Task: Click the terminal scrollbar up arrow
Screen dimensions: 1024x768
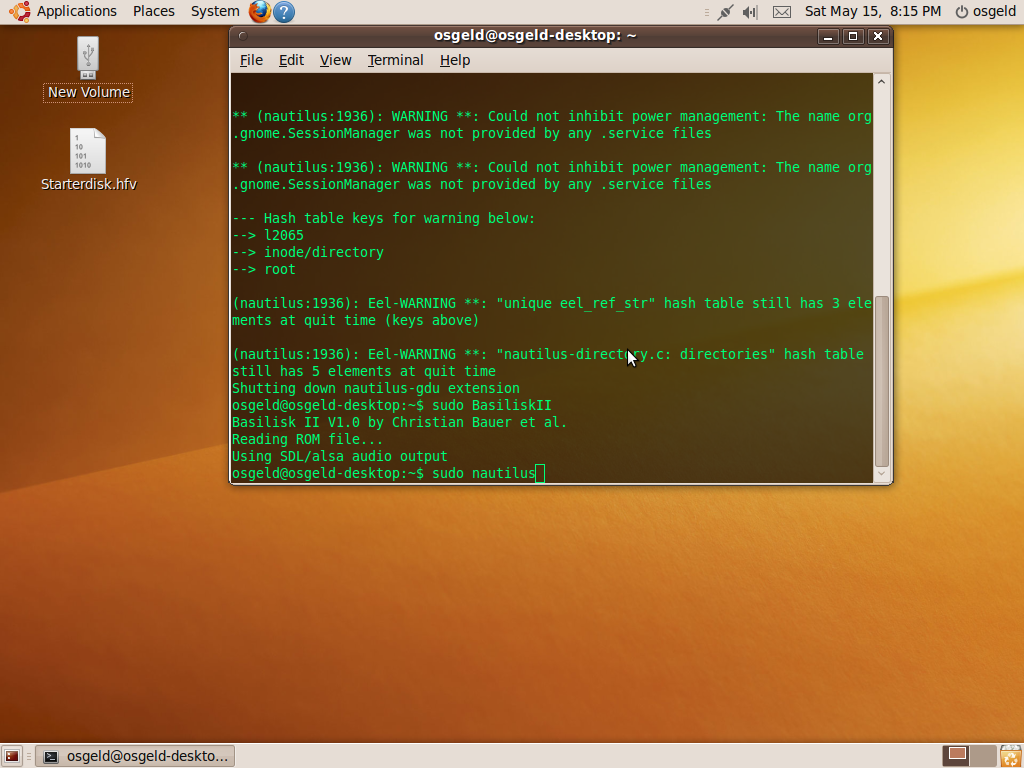Action: pyautogui.click(x=882, y=82)
